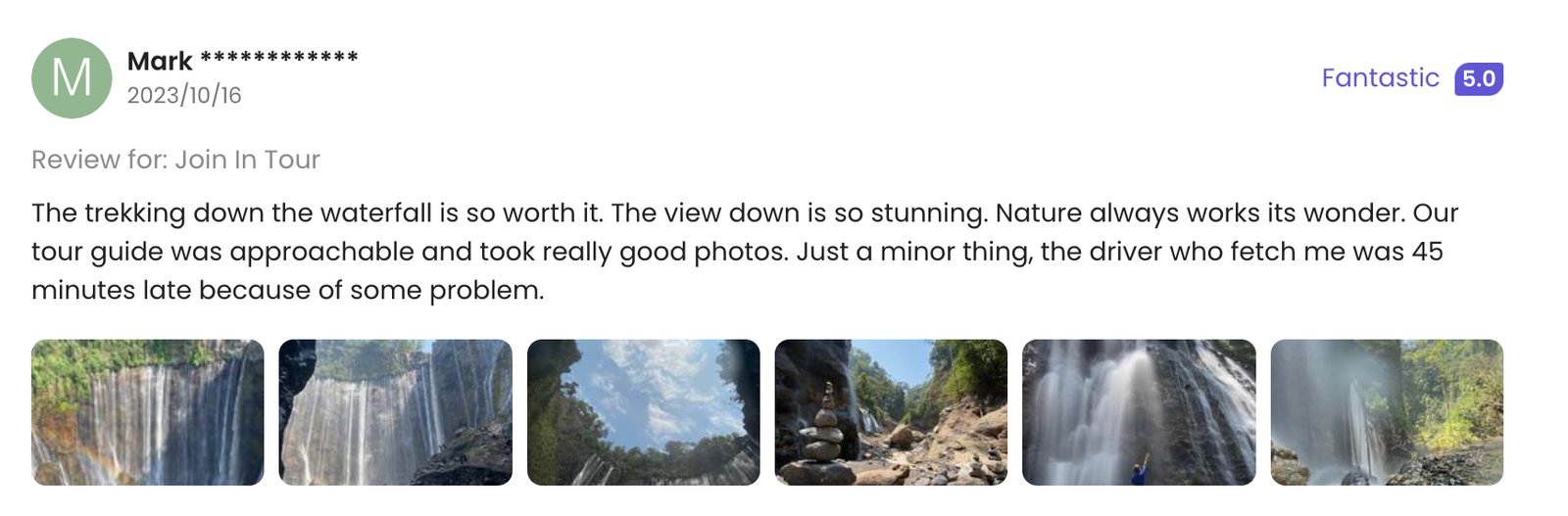Click the green M avatar icon

click(x=72, y=78)
